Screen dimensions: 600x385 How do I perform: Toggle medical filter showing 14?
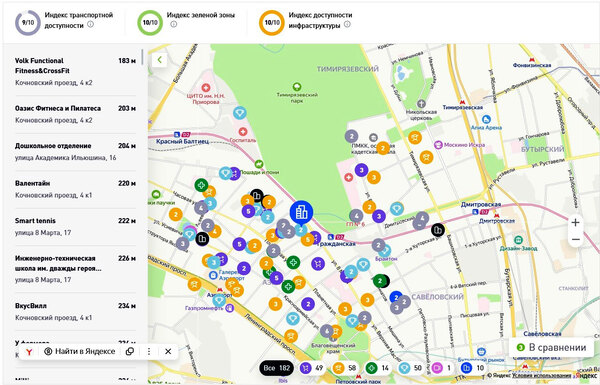[x=377, y=368]
